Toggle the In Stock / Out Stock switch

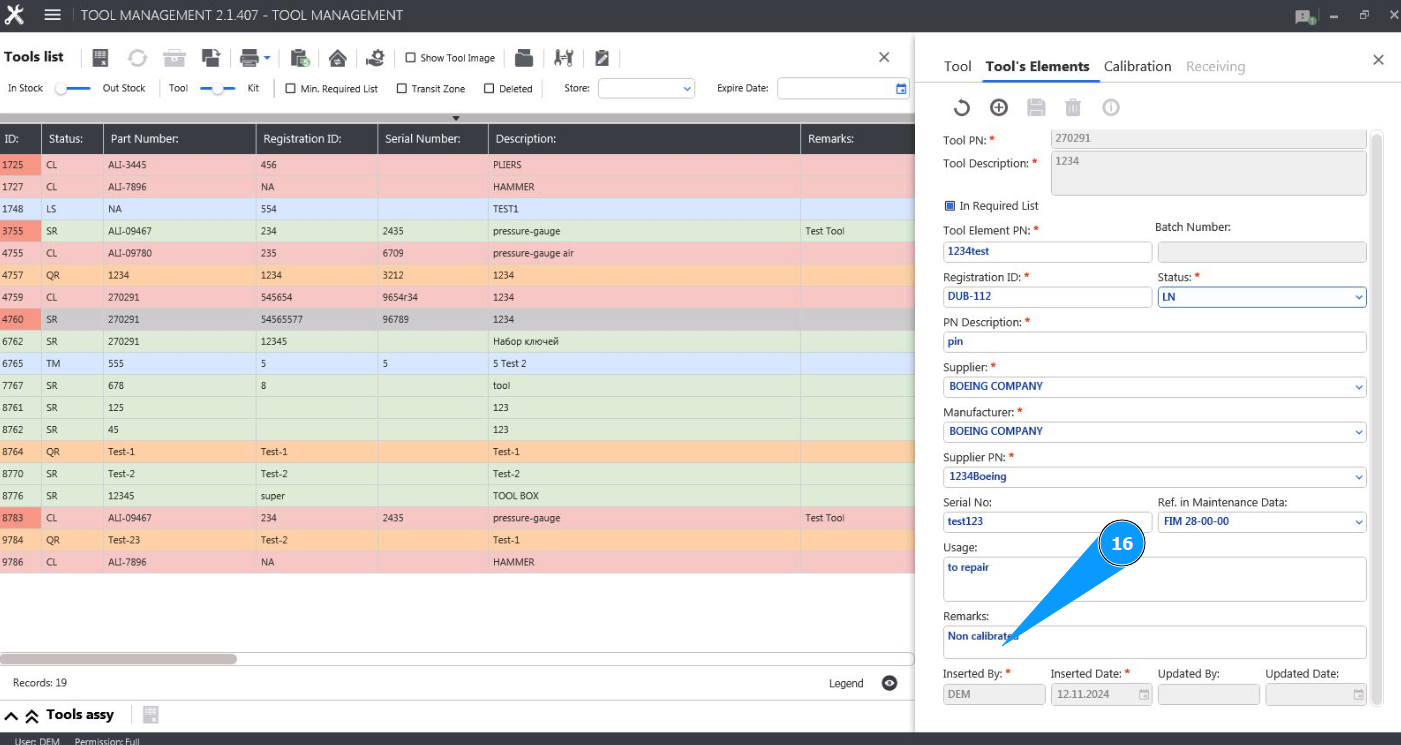tap(72, 89)
